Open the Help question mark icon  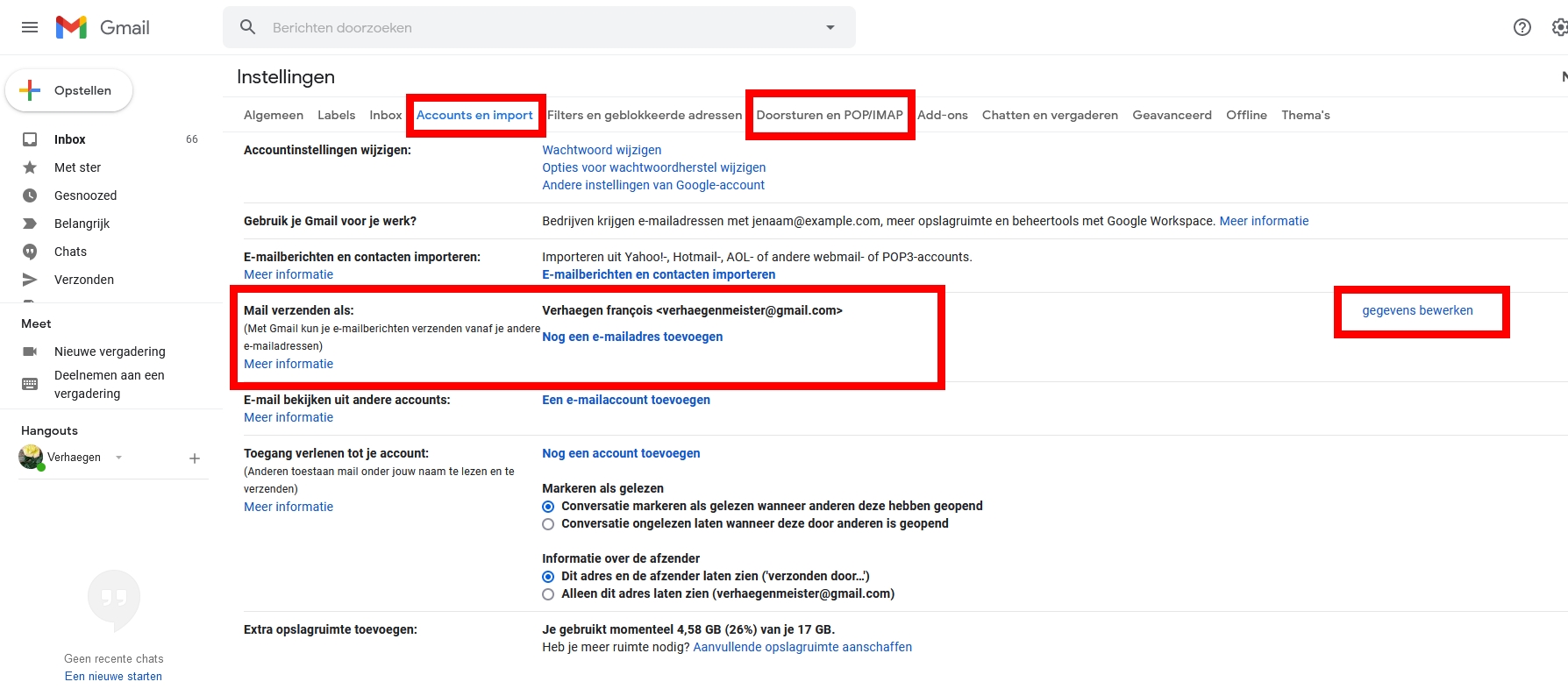point(1522,27)
